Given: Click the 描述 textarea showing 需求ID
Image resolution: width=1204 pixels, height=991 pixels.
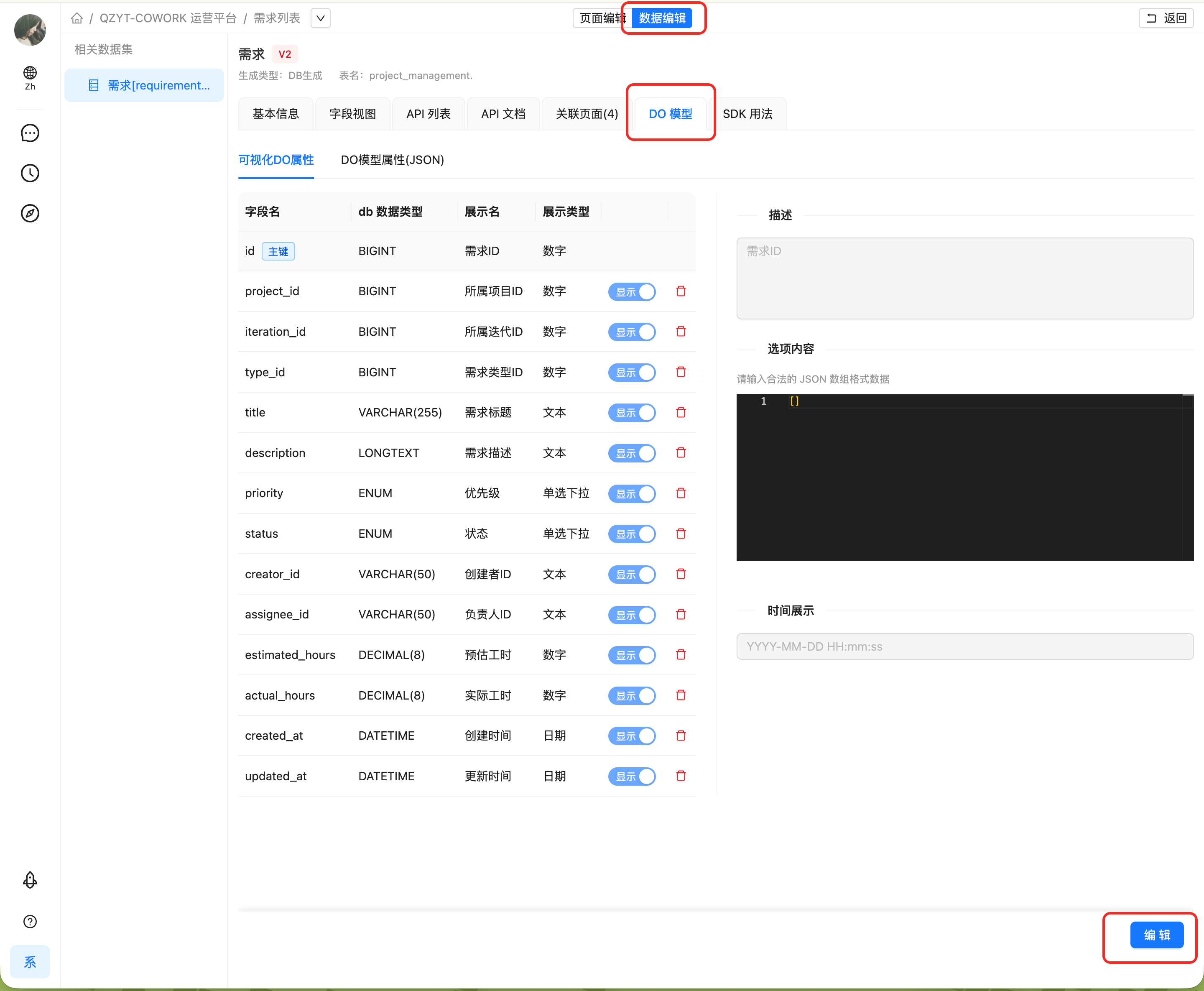Looking at the screenshot, I should 965,278.
